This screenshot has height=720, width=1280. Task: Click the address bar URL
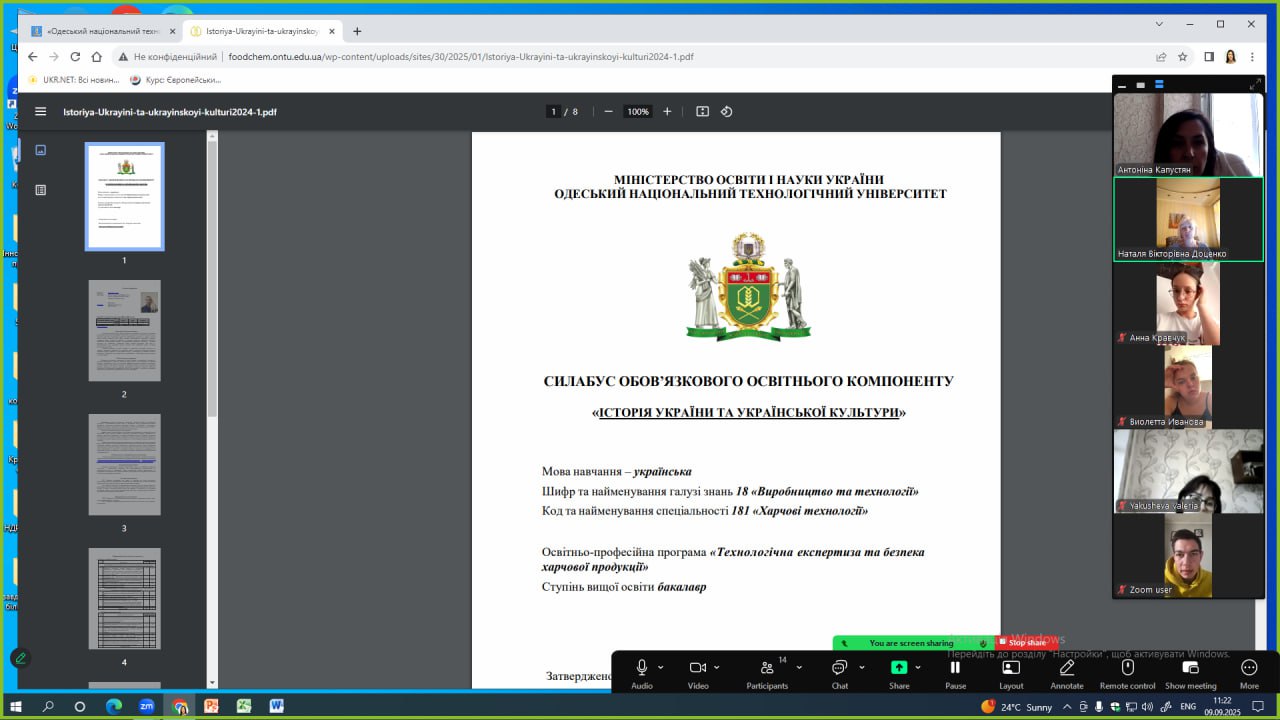click(461, 57)
